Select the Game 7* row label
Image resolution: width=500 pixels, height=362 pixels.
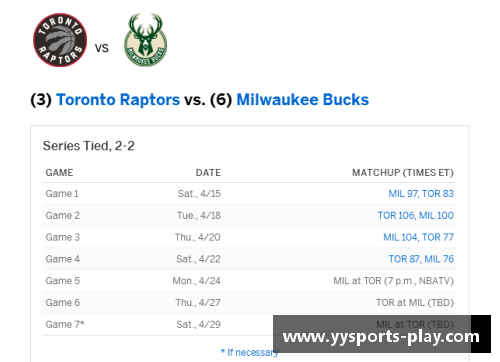(x=65, y=324)
